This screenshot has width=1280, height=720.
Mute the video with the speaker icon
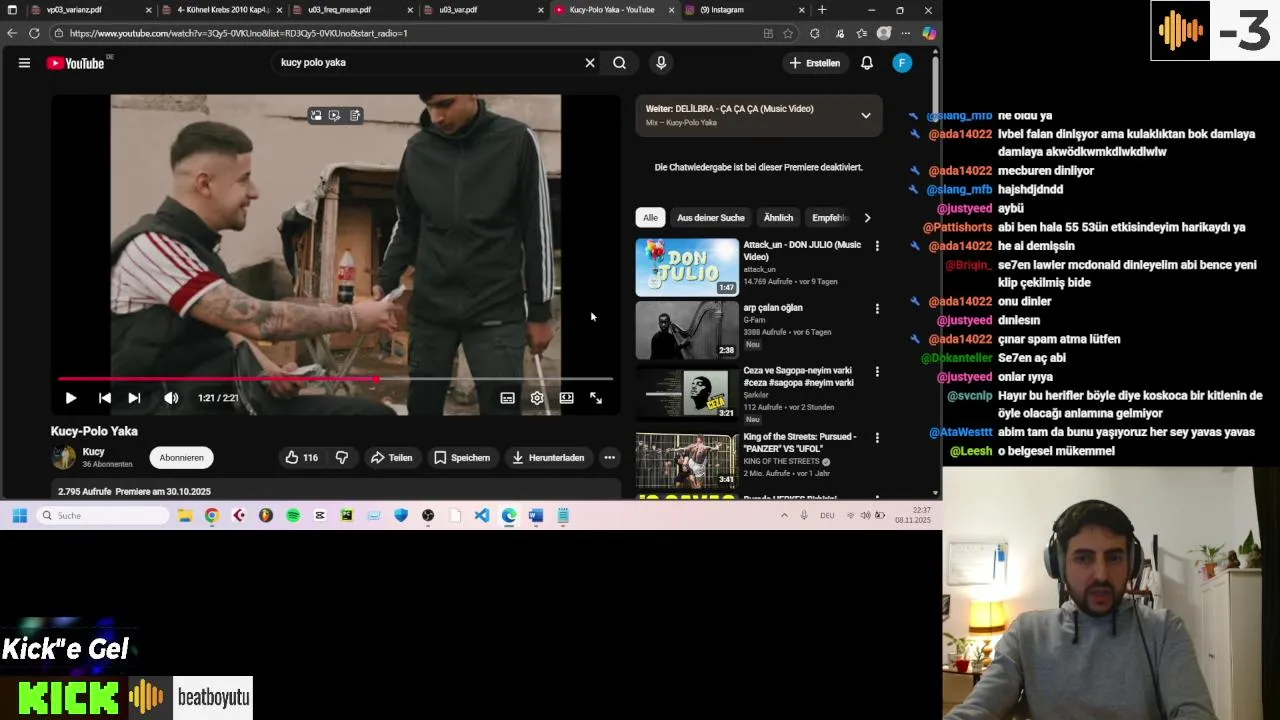(x=171, y=398)
